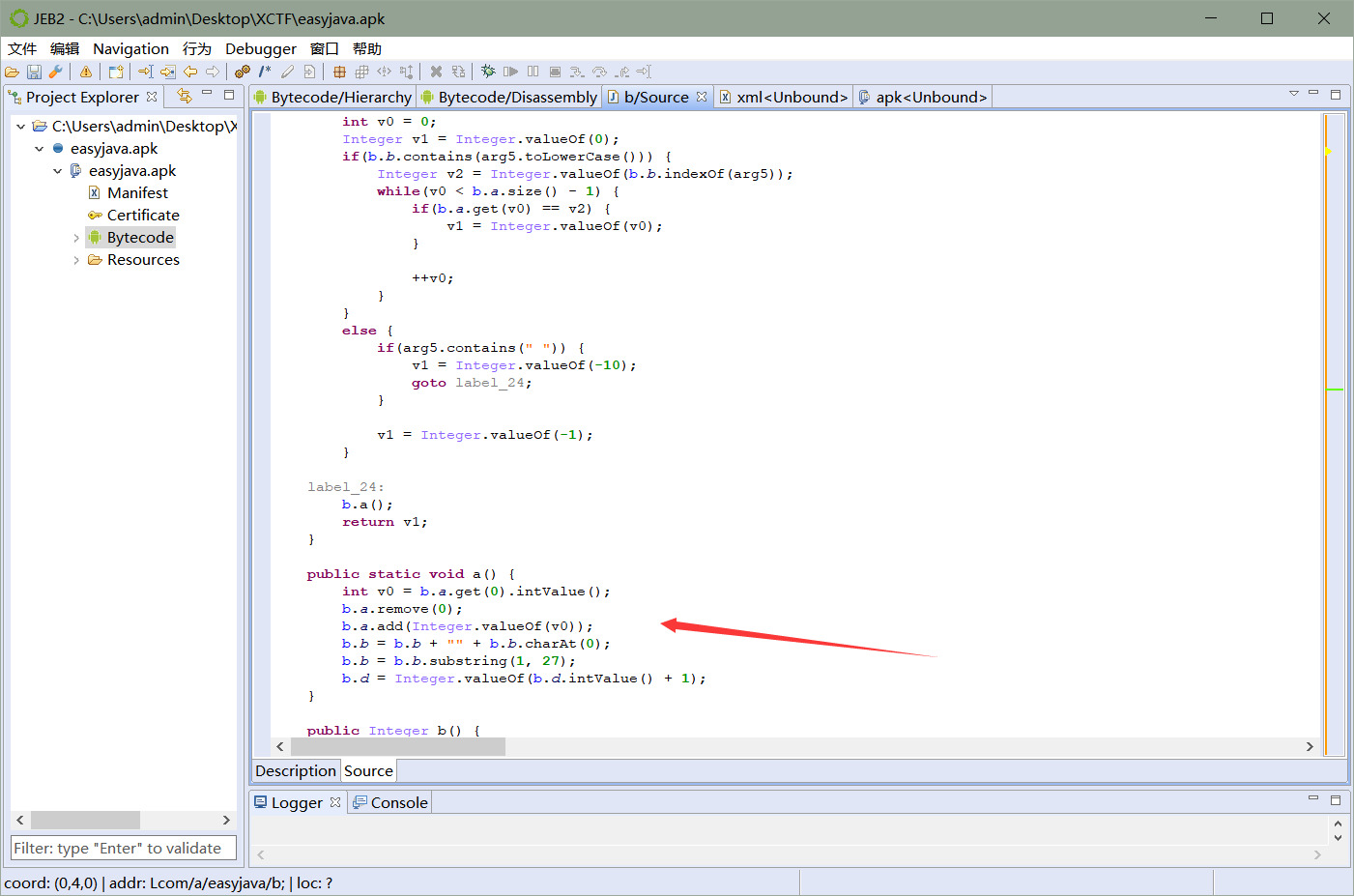Click the code editor horizontal scrollbar thumb
This screenshot has width=1354, height=896.
pyautogui.click(x=398, y=746)
